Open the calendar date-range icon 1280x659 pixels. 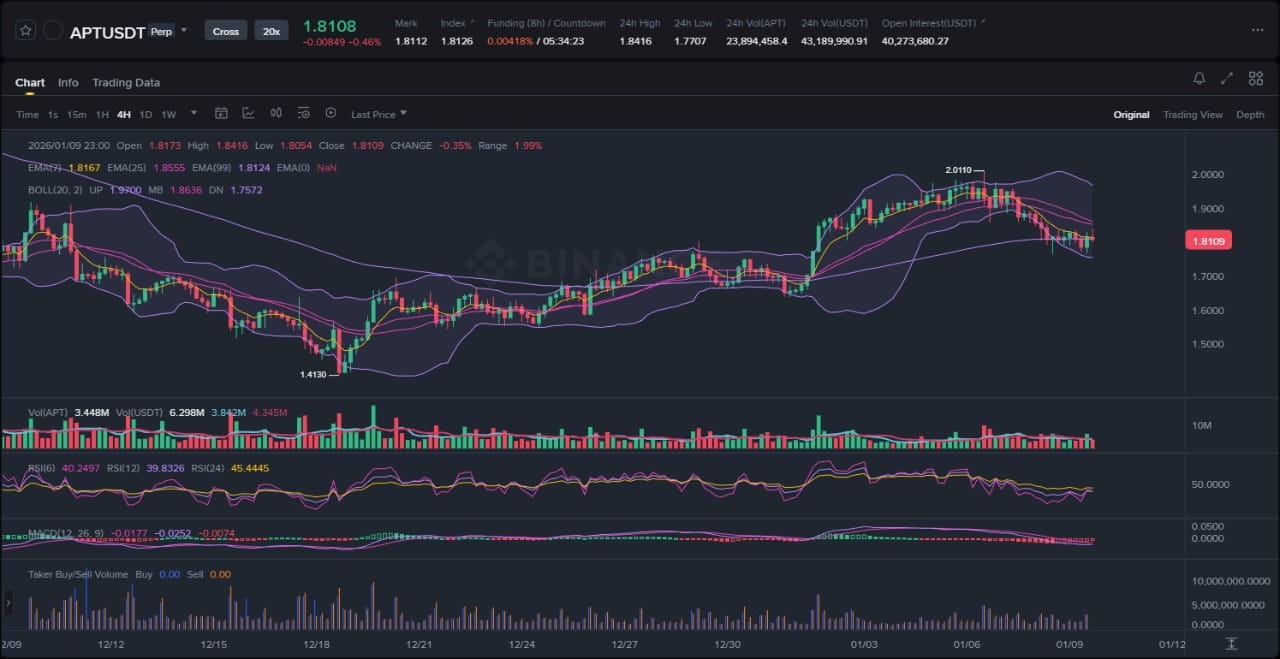[221, 113]
